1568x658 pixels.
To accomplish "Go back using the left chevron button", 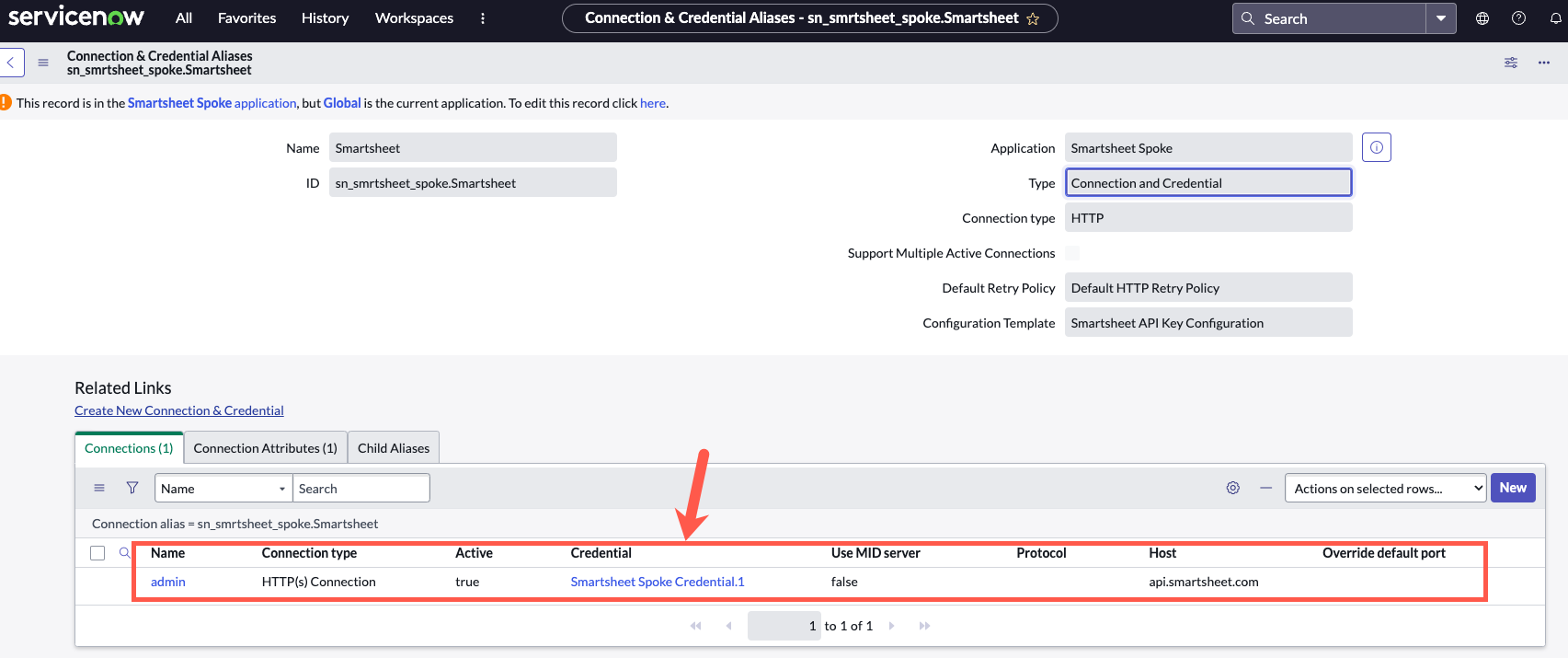I will pyautogui.click(x=11, y=63).
